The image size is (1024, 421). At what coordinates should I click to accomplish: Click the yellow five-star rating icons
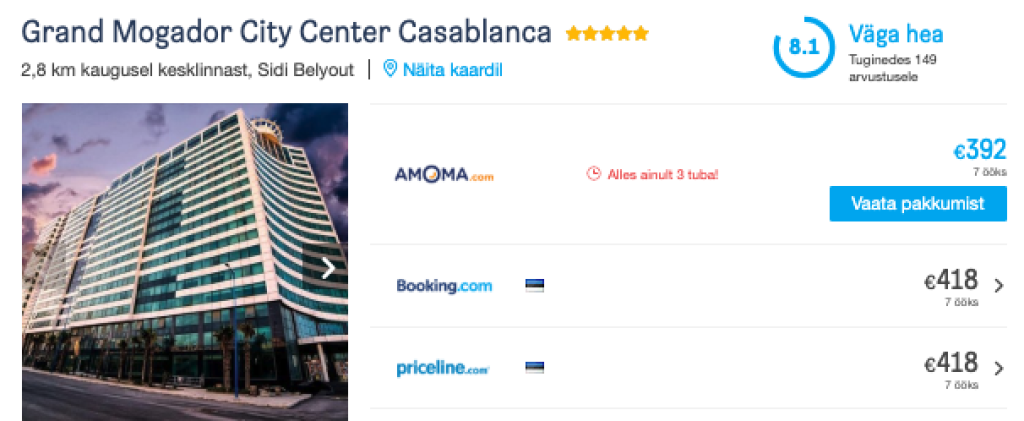[x=607, y=34]
